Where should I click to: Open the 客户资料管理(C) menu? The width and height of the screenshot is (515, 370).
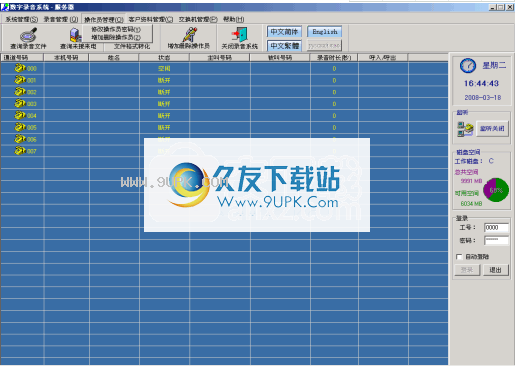click(x=151, y=19)
